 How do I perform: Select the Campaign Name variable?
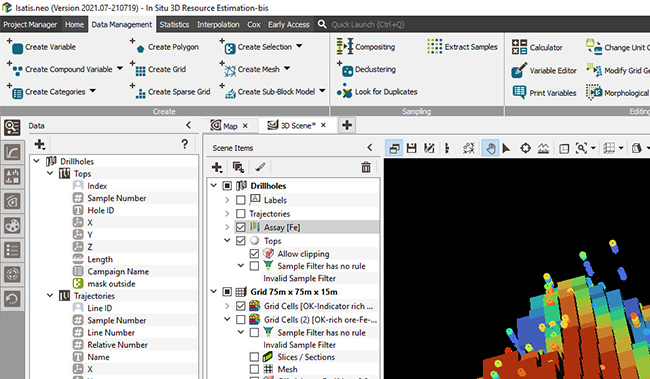click(x=118, y=272)
